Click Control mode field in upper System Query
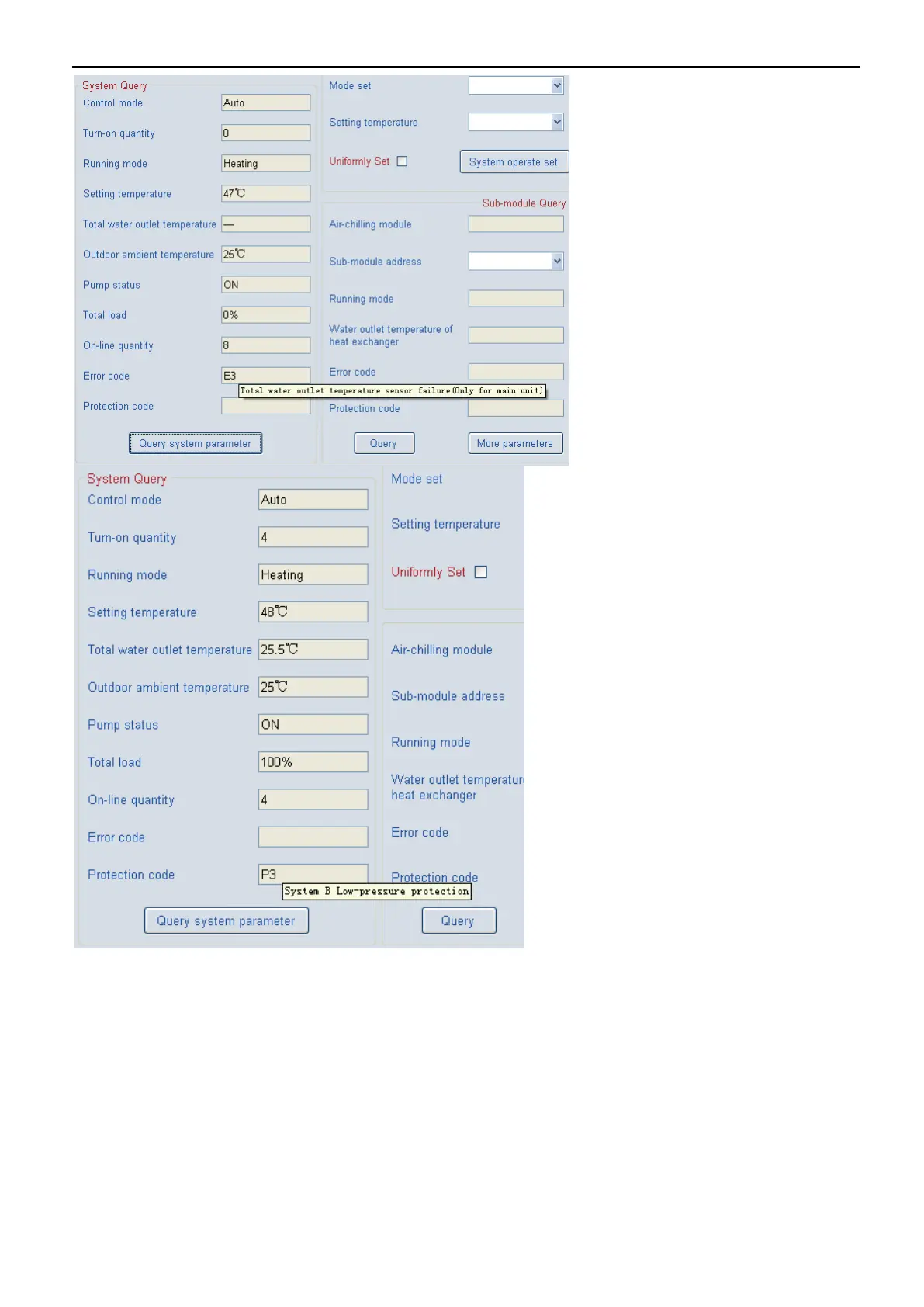Viewport: 924px width, 1307px height. click(x=265, y=102)
